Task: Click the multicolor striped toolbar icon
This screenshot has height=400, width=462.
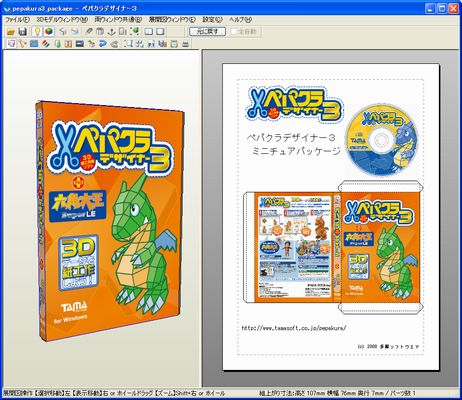Action: (46, 43)
